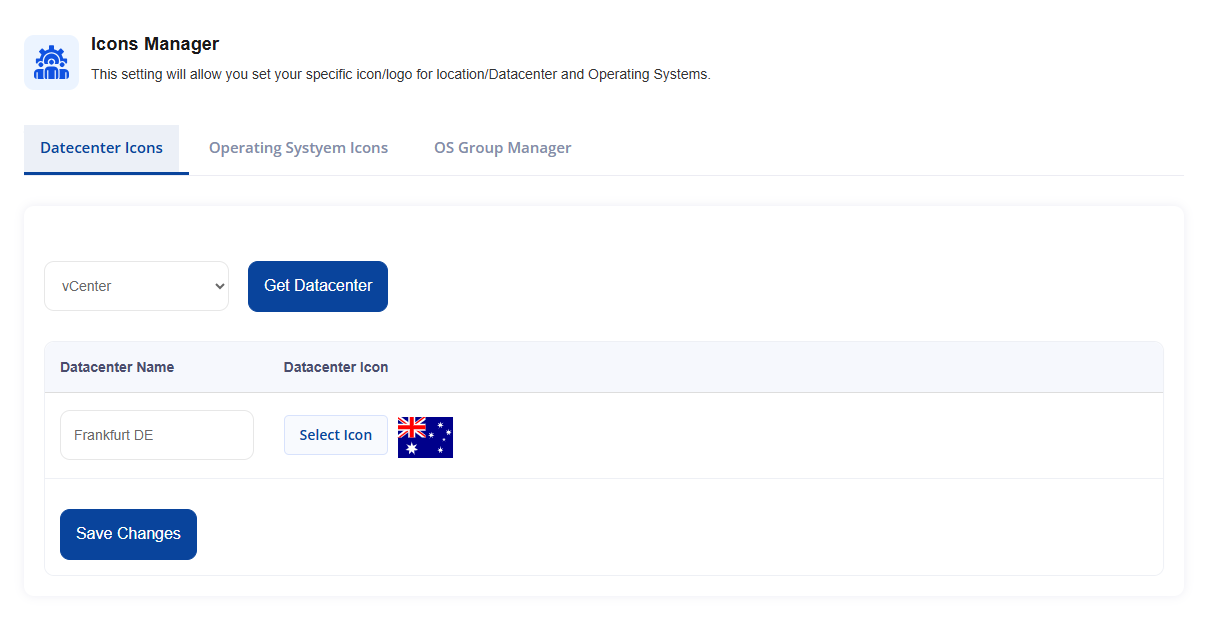Go to the OS Group Manager tab

502,148
